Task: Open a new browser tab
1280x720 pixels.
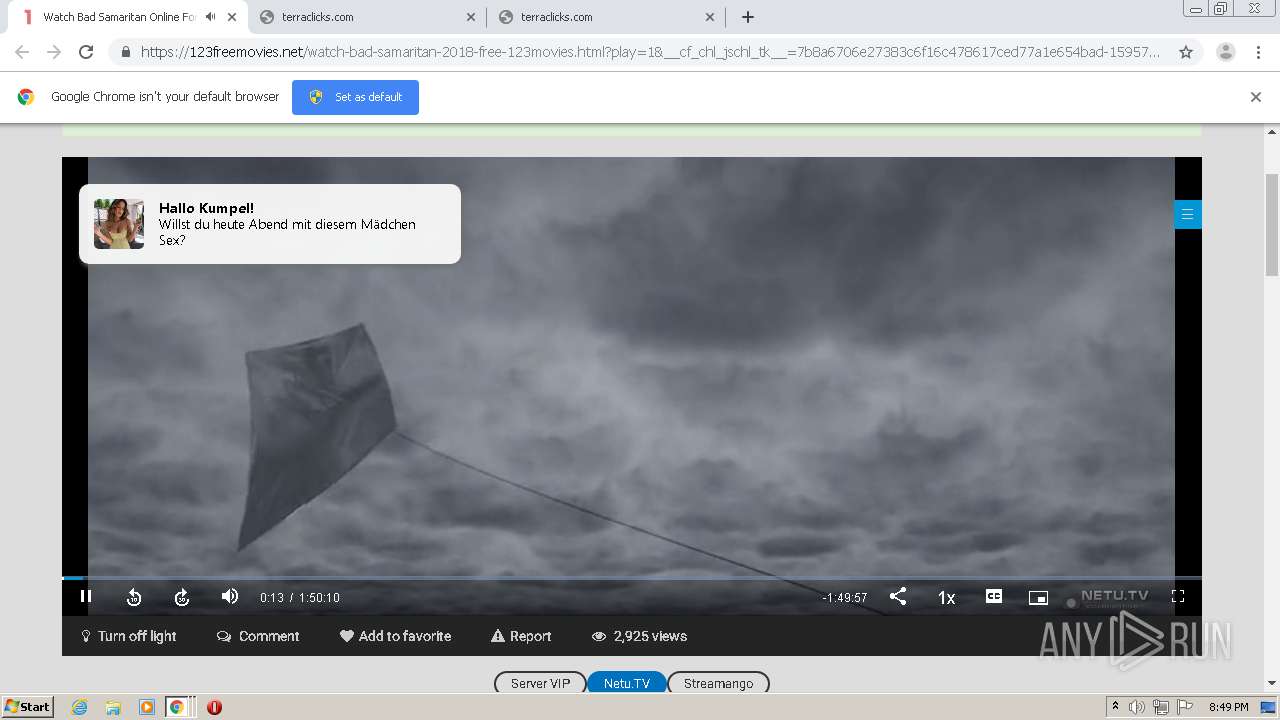Action: coord(748,17)
